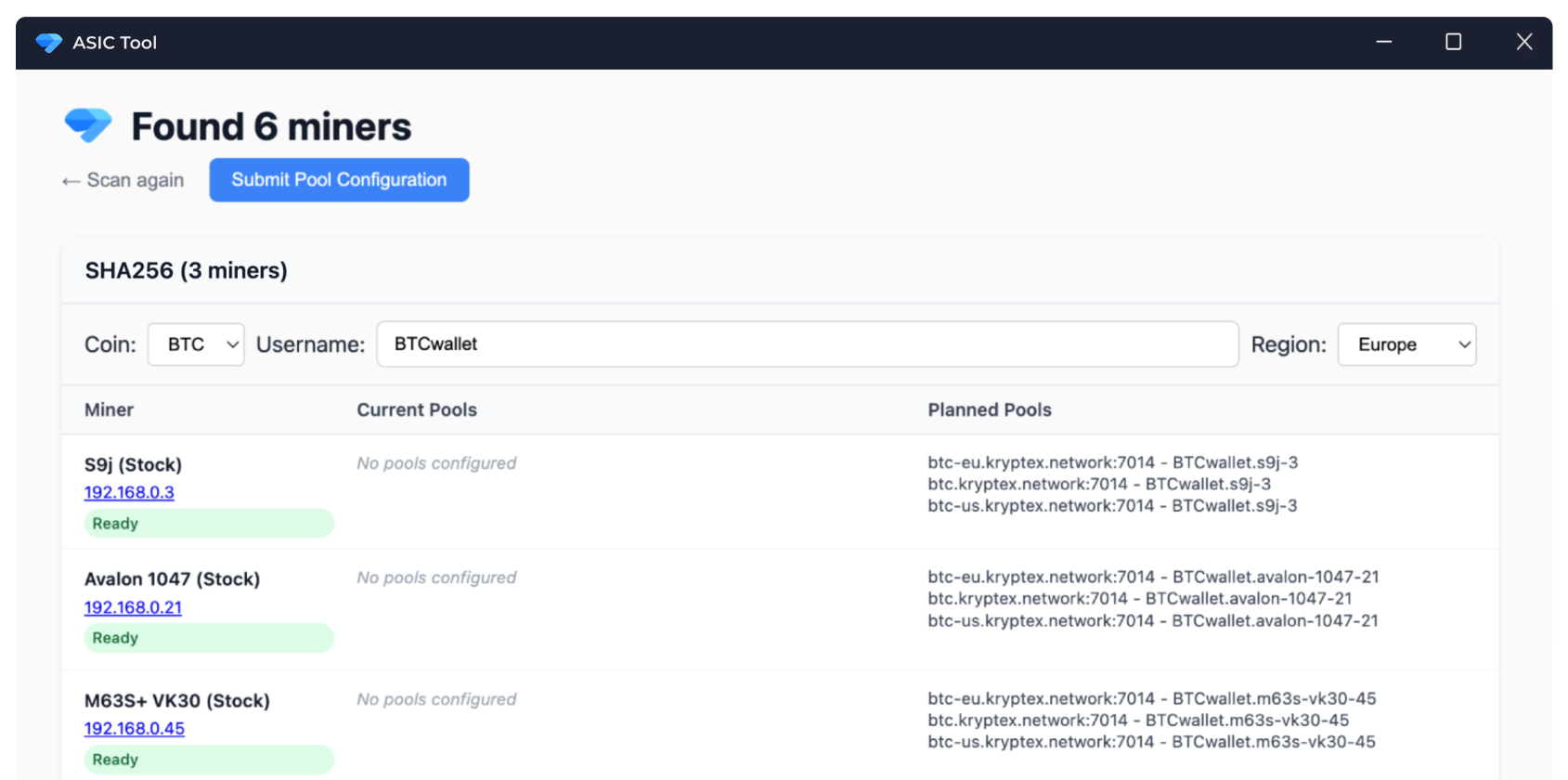The height and width of the screenshot is (780, 1568).
Task: Click No pools configured in Avalon 1047 row
Action: point(436,578)
